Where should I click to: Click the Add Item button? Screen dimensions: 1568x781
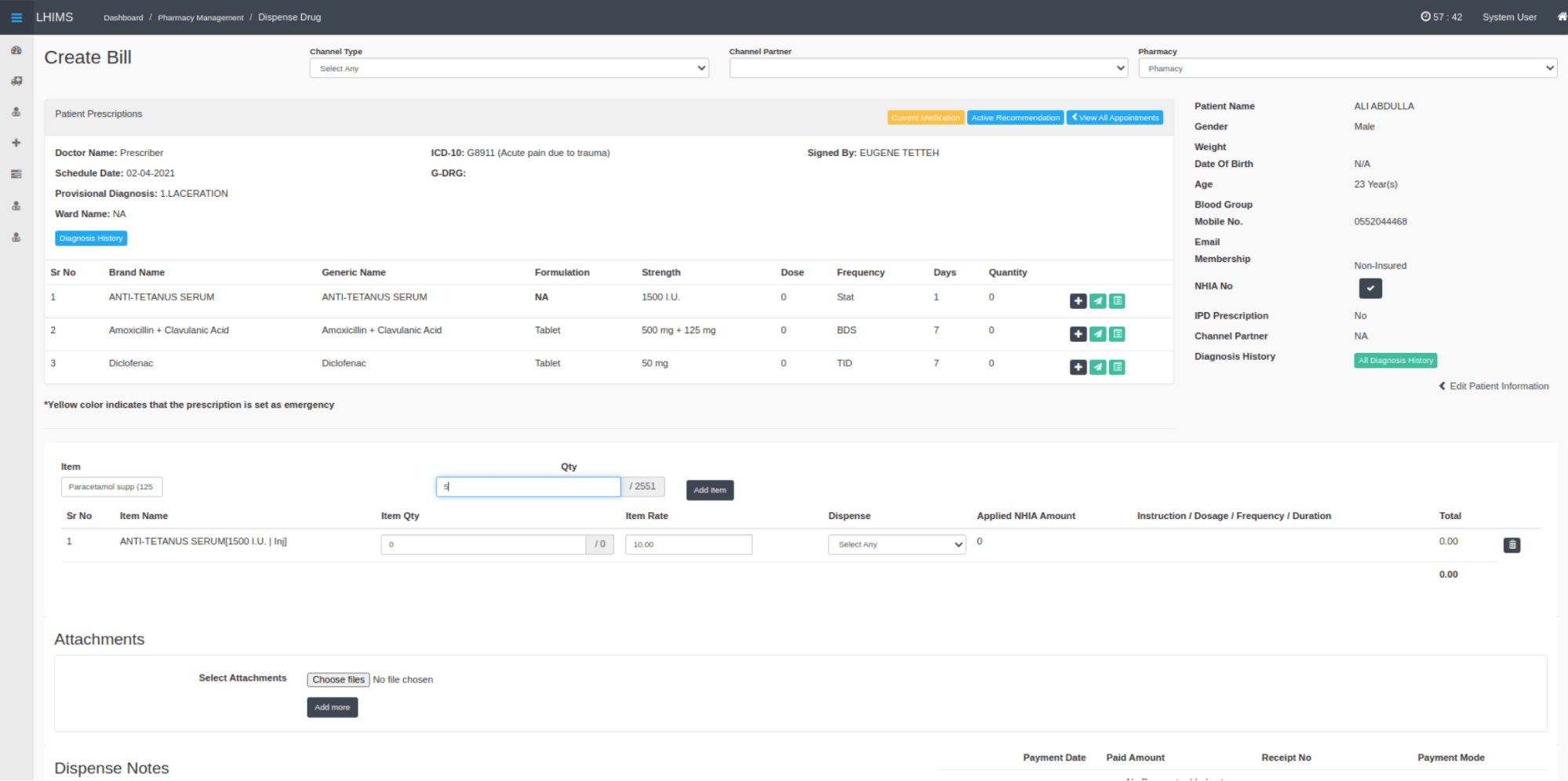click(x=709, y=490)
